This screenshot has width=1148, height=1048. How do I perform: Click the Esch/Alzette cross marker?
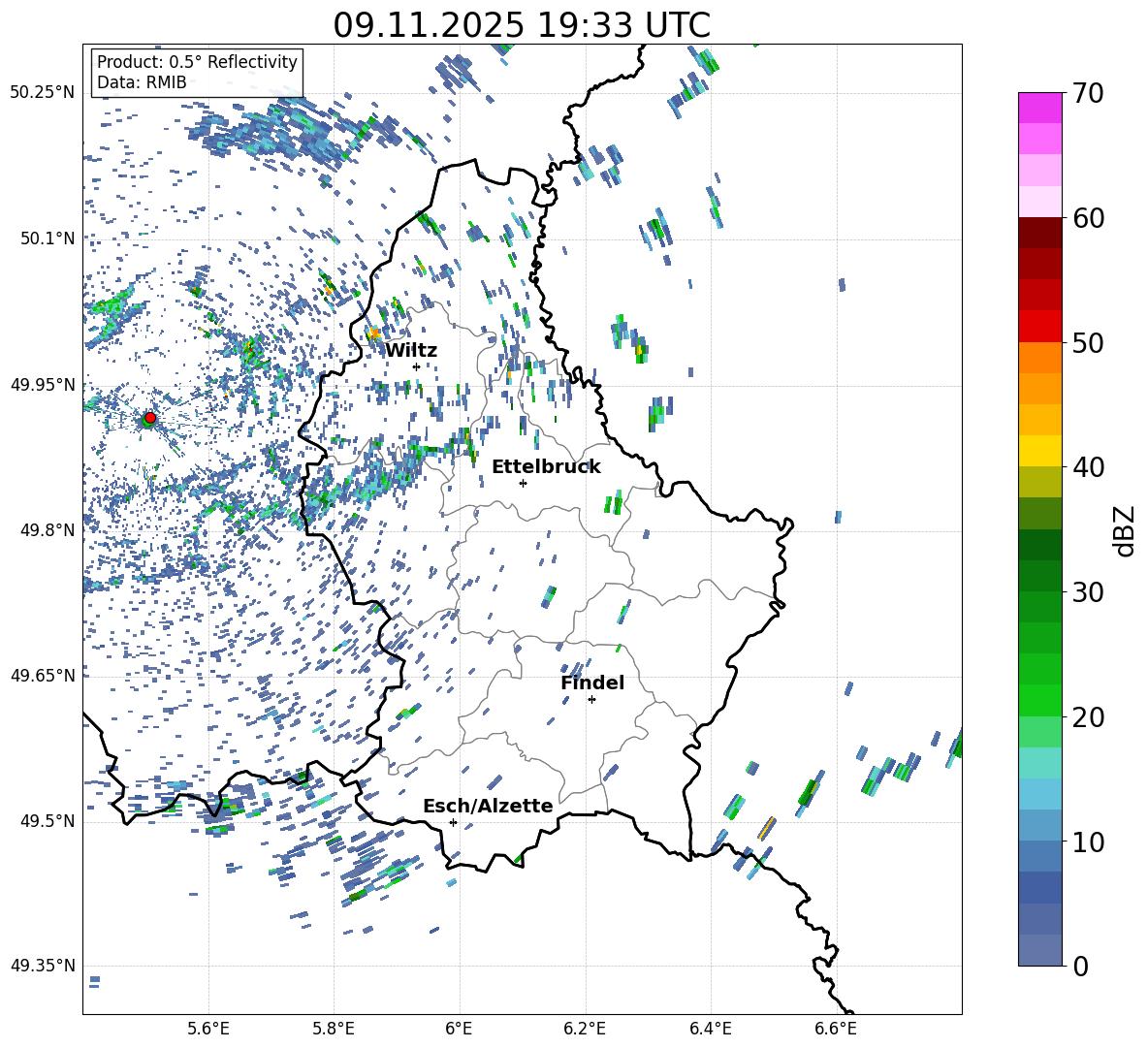pos(453,822)
